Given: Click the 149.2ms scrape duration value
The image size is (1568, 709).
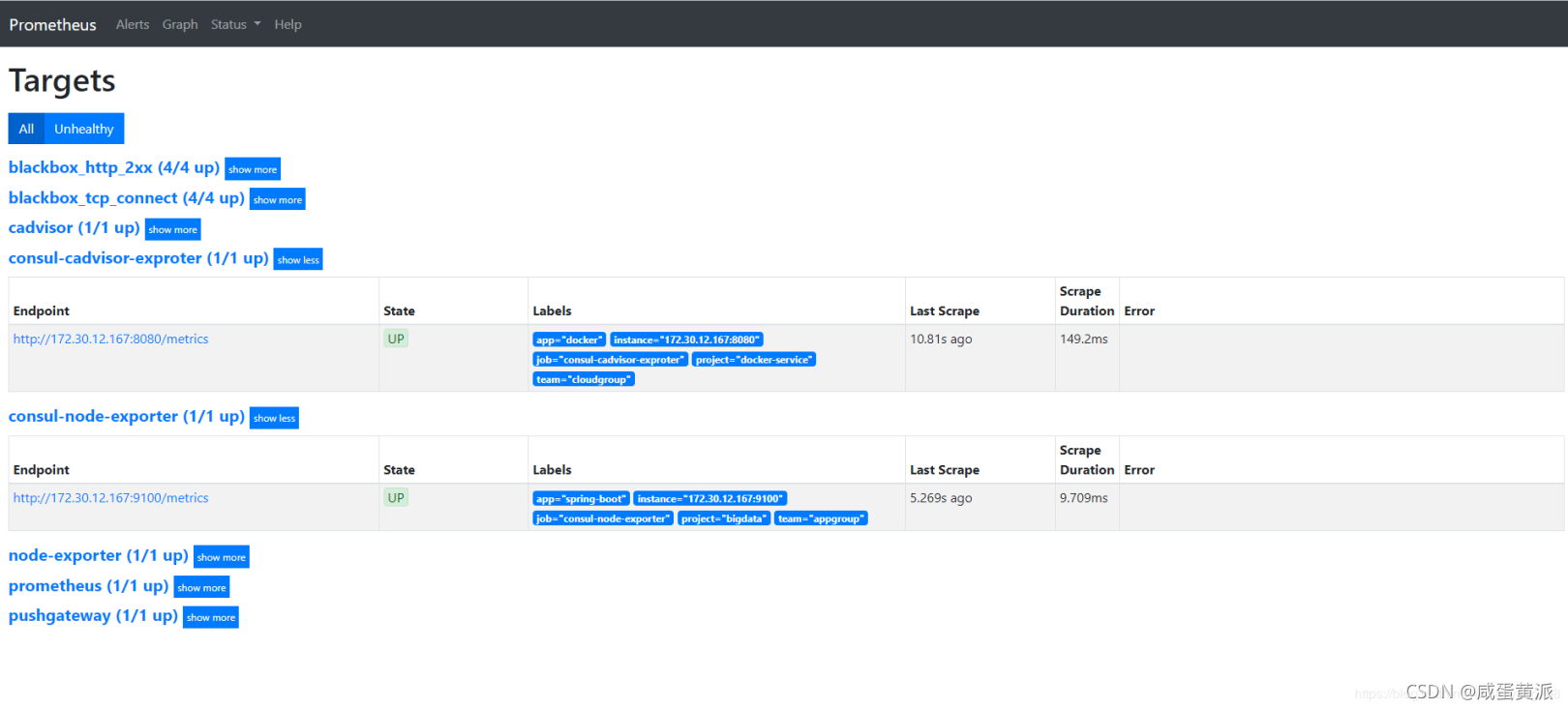Looking at the screenshot, I should coord(1084,339).
